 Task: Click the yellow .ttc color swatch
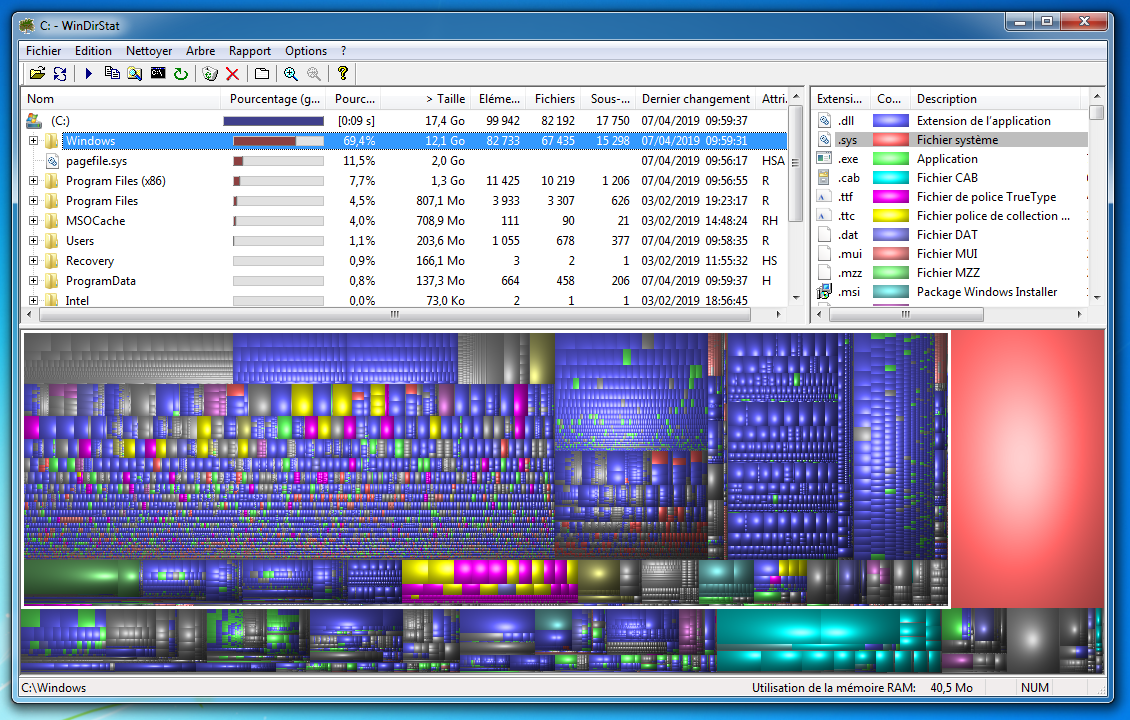pyautogui.click(x=891, y=215)
